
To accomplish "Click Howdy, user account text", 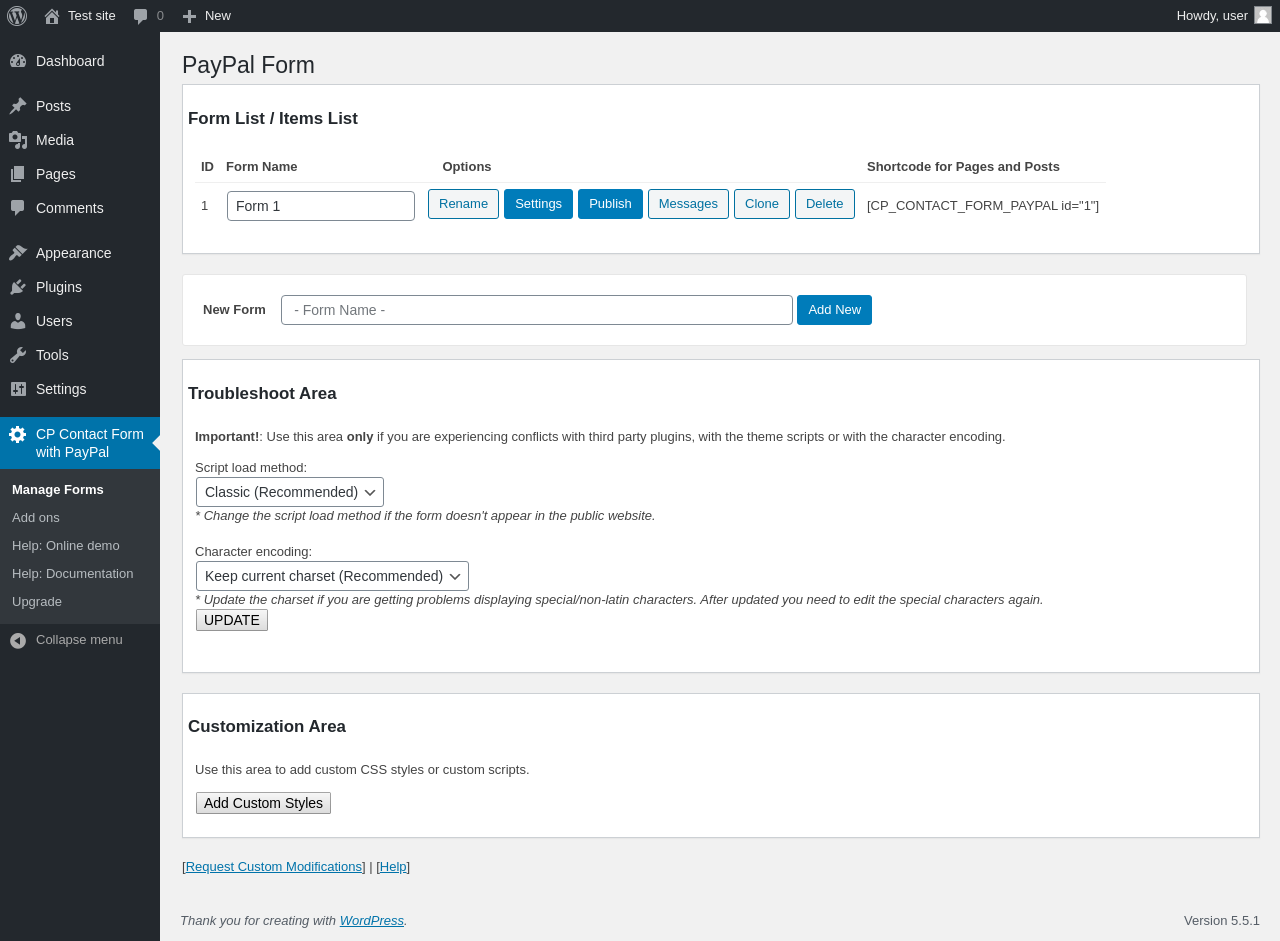I will (1212, 16).
